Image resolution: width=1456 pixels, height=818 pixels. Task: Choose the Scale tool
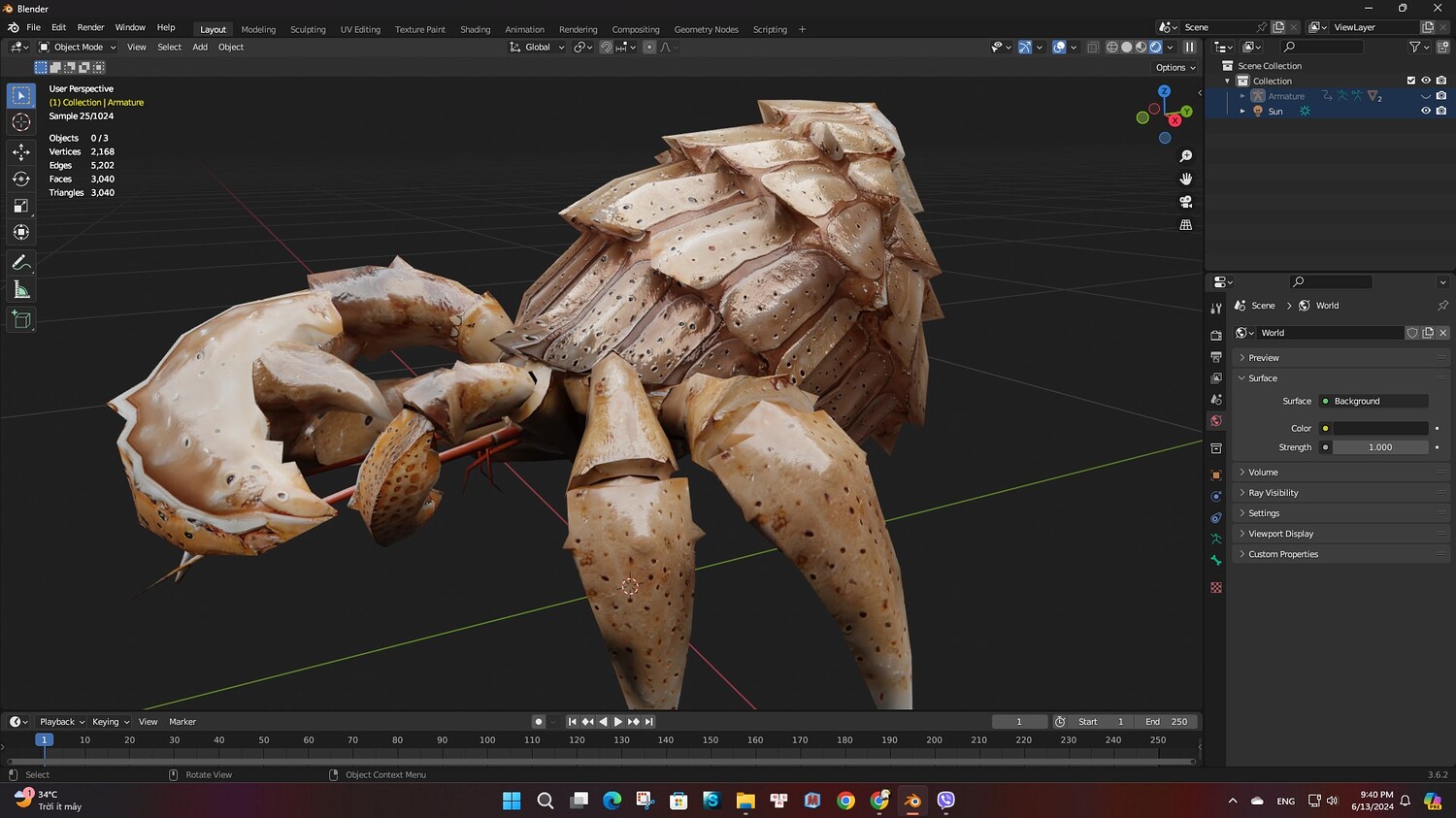[x=20, y=206]
